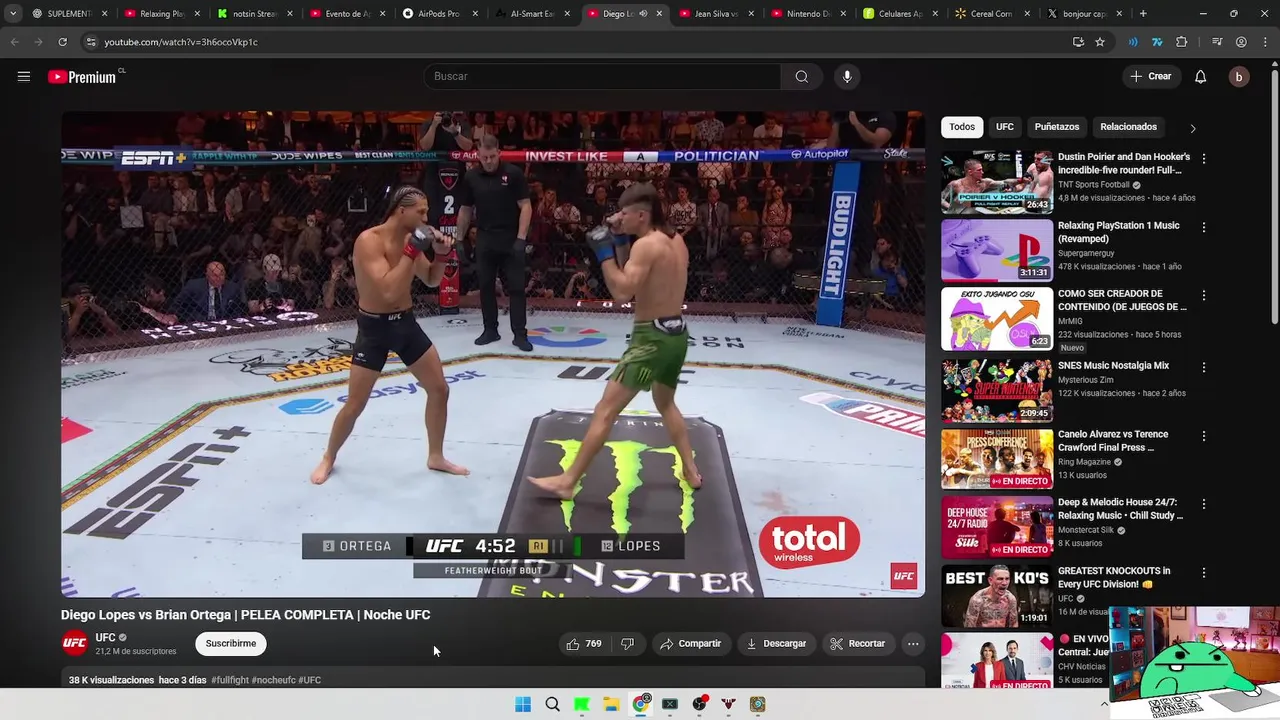The width and height of the screenshot is (1280, 720).
Task: Open OBS Studio from taskbar
Action: click(699, 704)
